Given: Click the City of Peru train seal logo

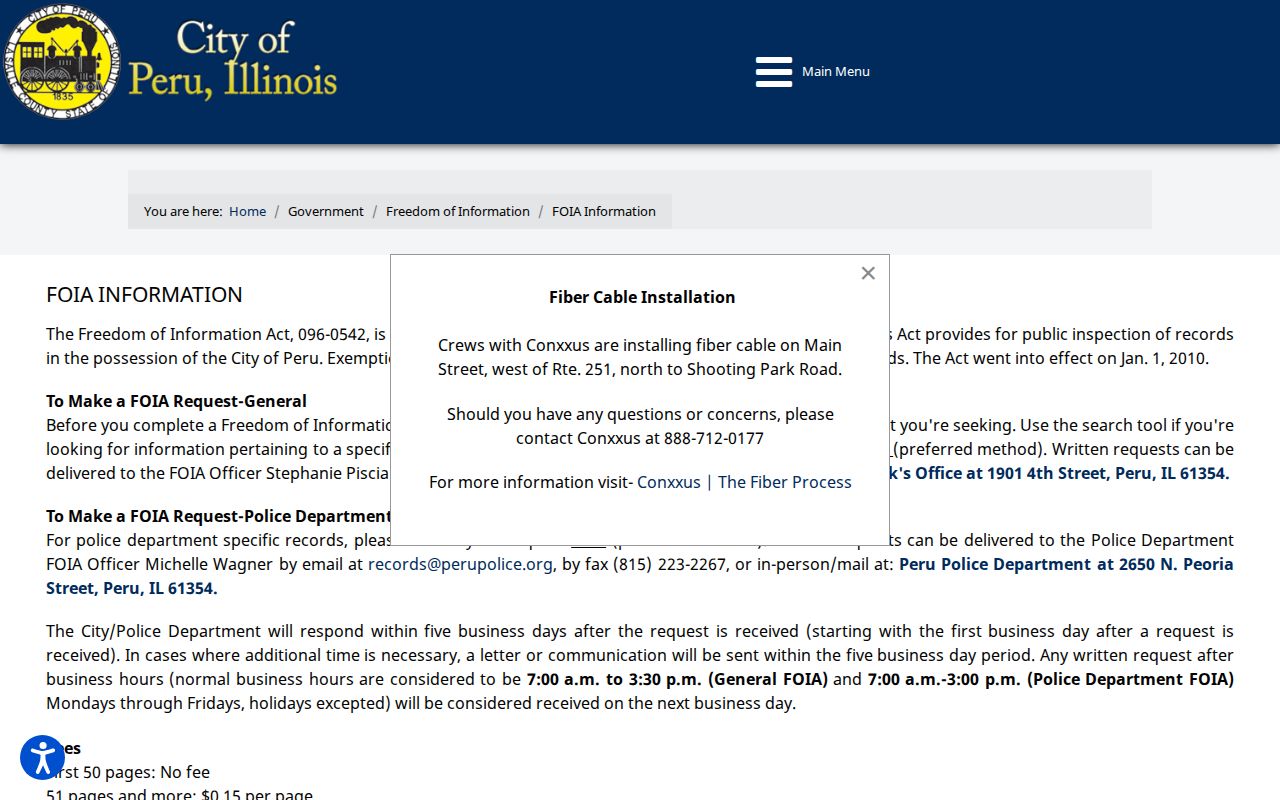Looking at the screenshot, I should [x=61, y=62].
